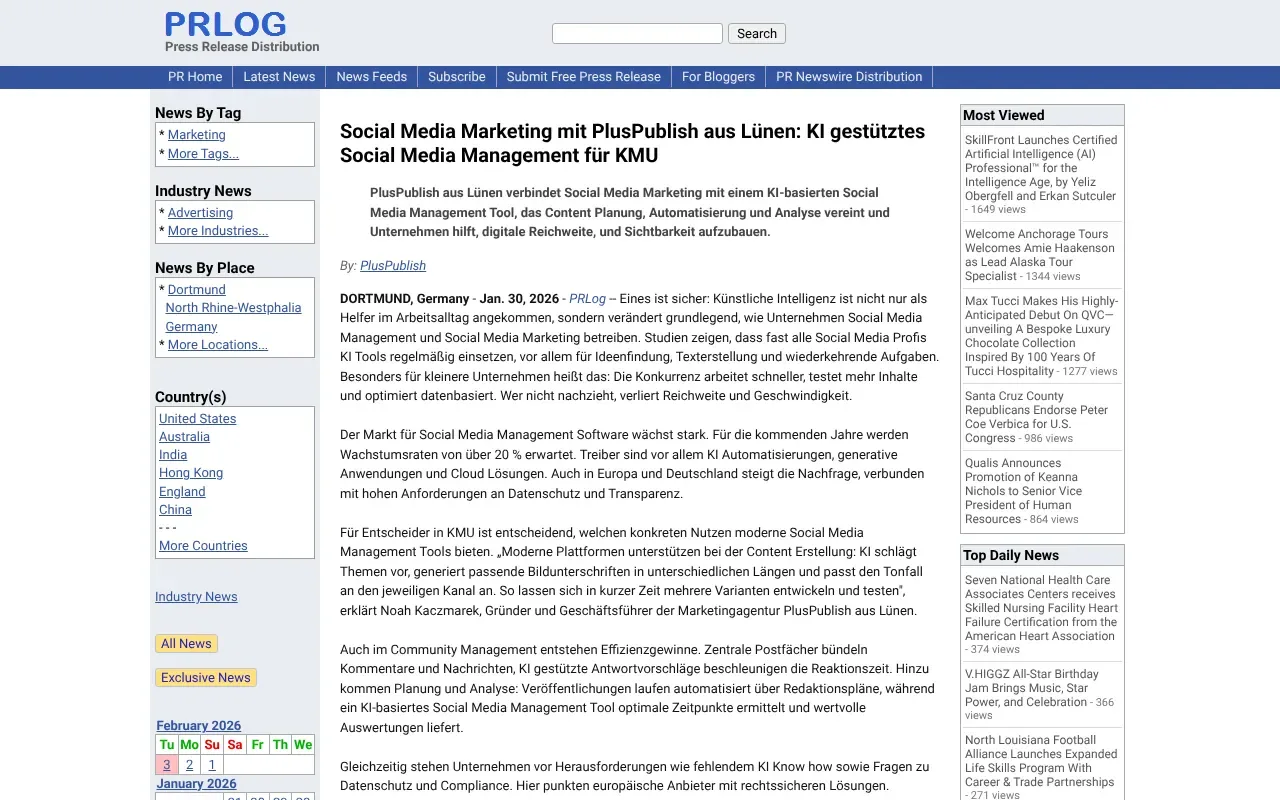Image resolution: width=1280 pixels, height=800 pixels.
Task: Open PlusPublish author link
Action: (x=393, y=266)
